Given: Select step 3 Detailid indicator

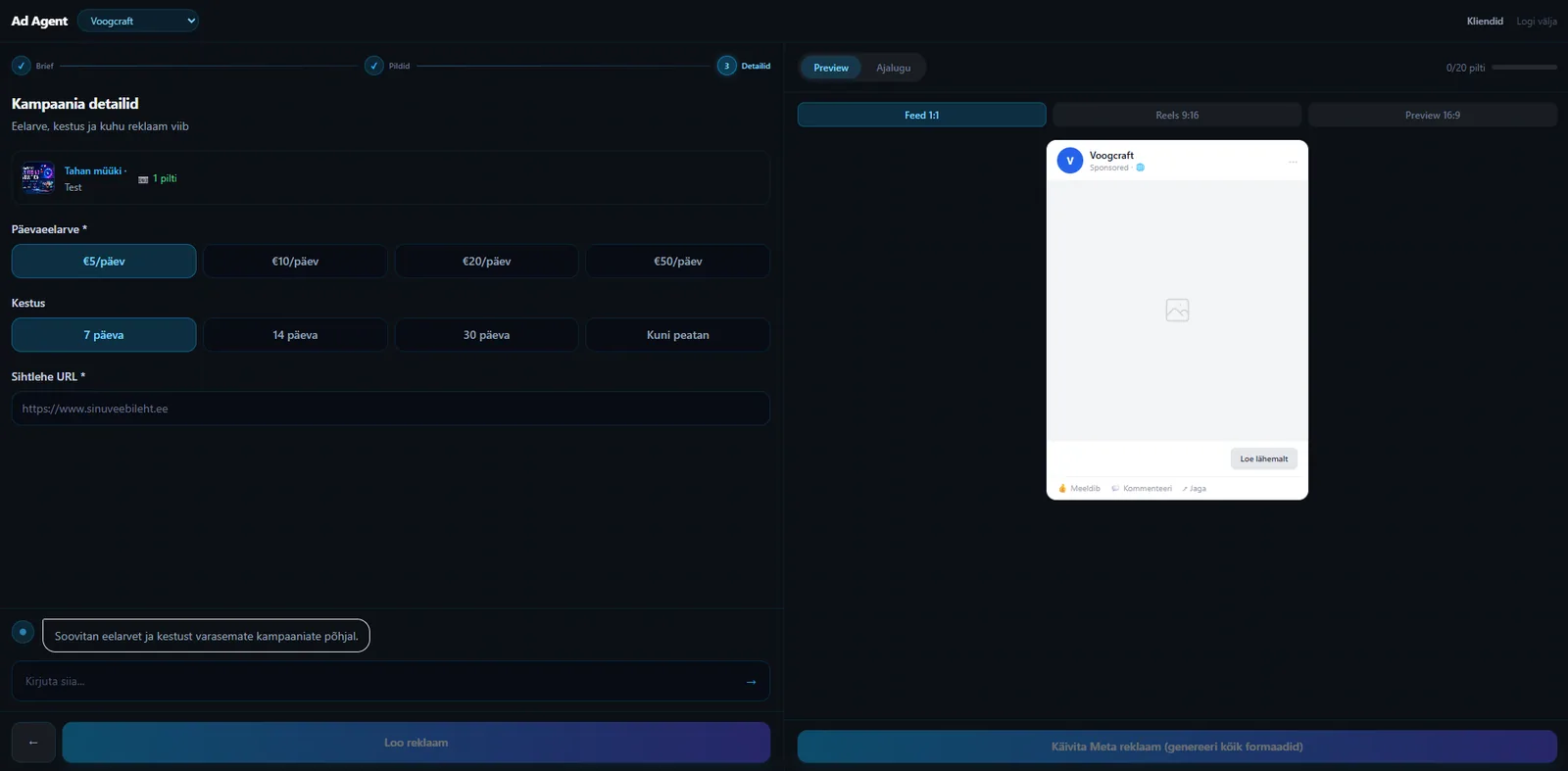Looking at the screenshot, I should tap(726, 66).
